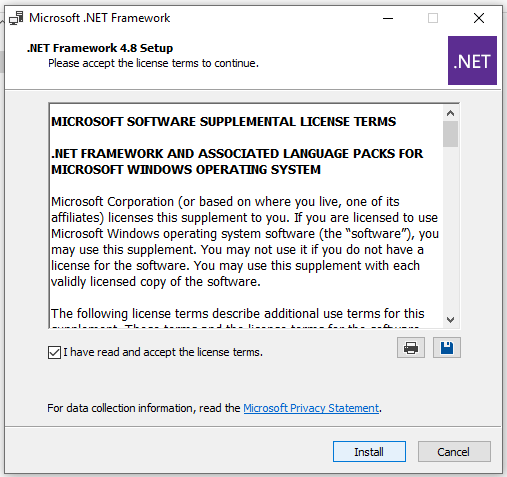507x477 pixels.
Task: Start setup with the Install button
Action: point(369,452)
